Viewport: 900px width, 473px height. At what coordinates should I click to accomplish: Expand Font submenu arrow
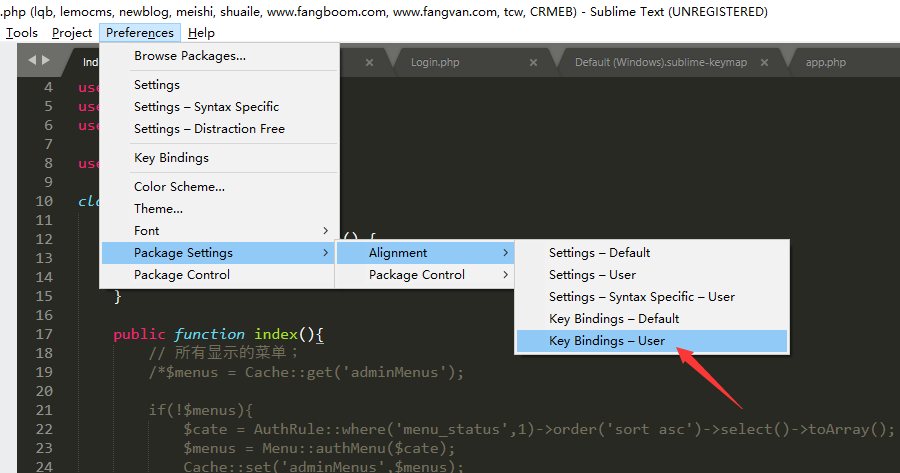tap(325, 231)
